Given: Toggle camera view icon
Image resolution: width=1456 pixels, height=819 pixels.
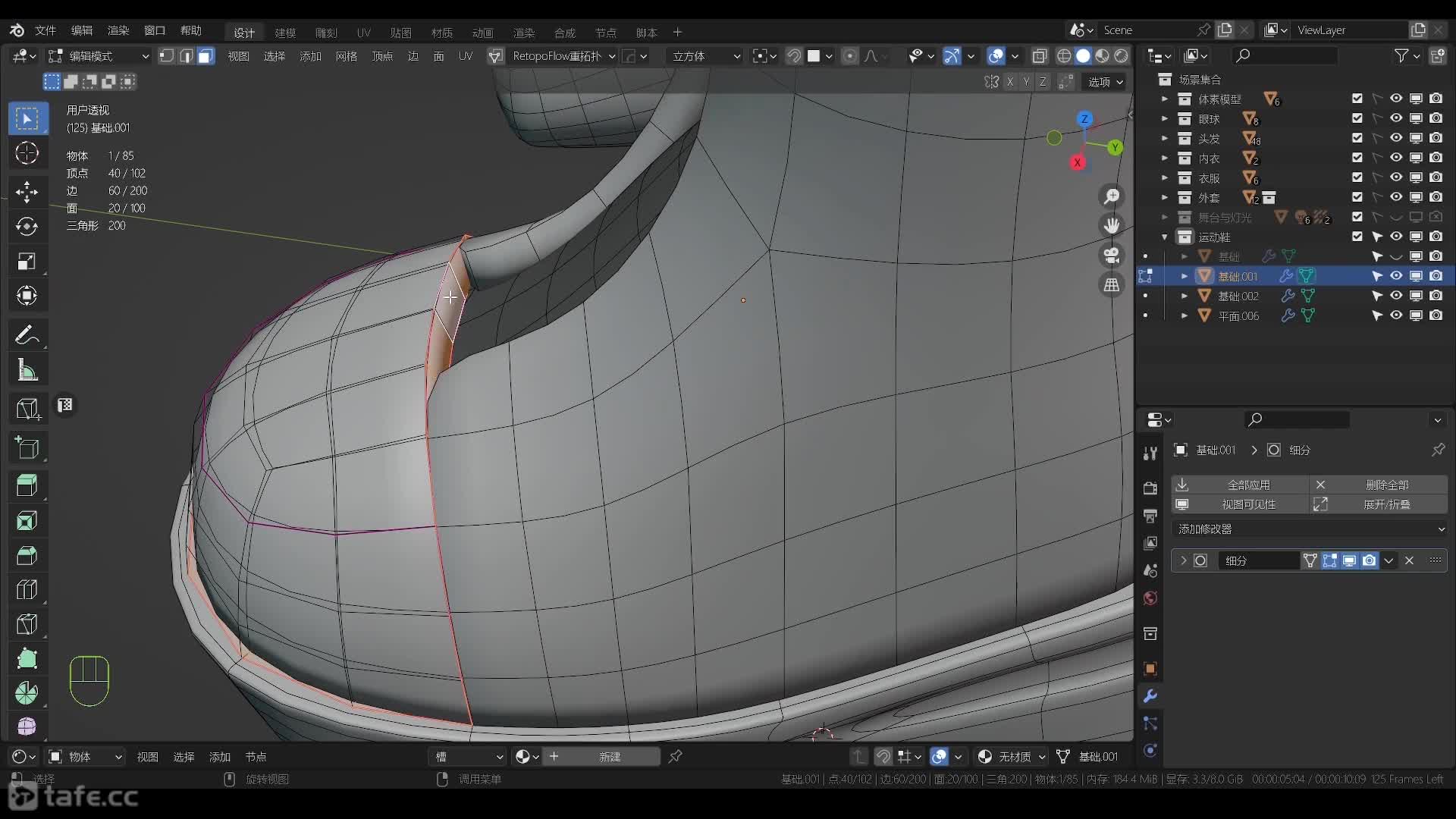Looking at the screenshot, I should coord(1112,256).
